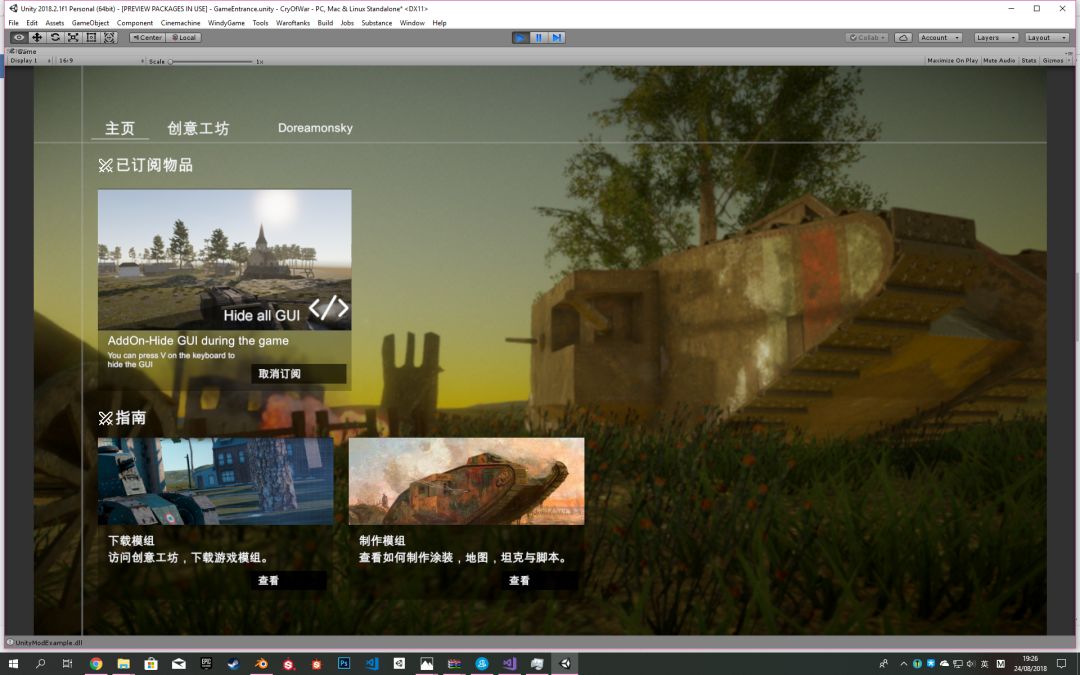This screenshot has width=1080, height=675.
Task: Select the Scale tool
Action: point(73,37)
